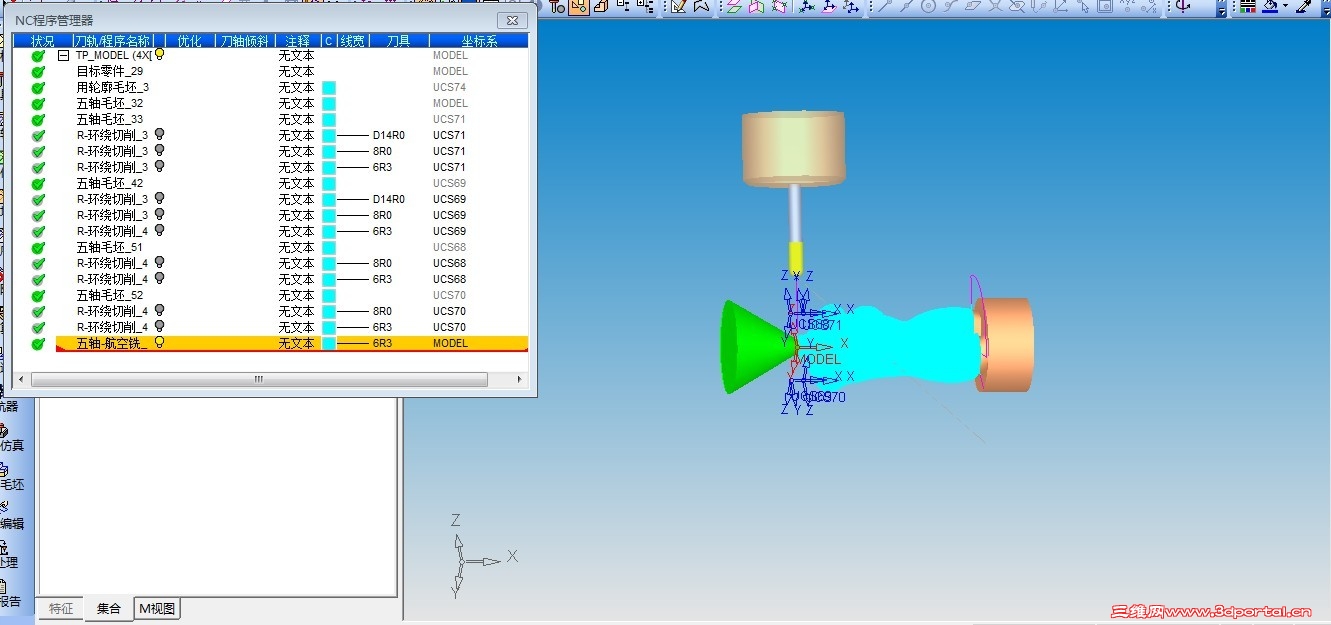Click status checkmark of 五轴-航空铣_ row

[x=39, y=344]
